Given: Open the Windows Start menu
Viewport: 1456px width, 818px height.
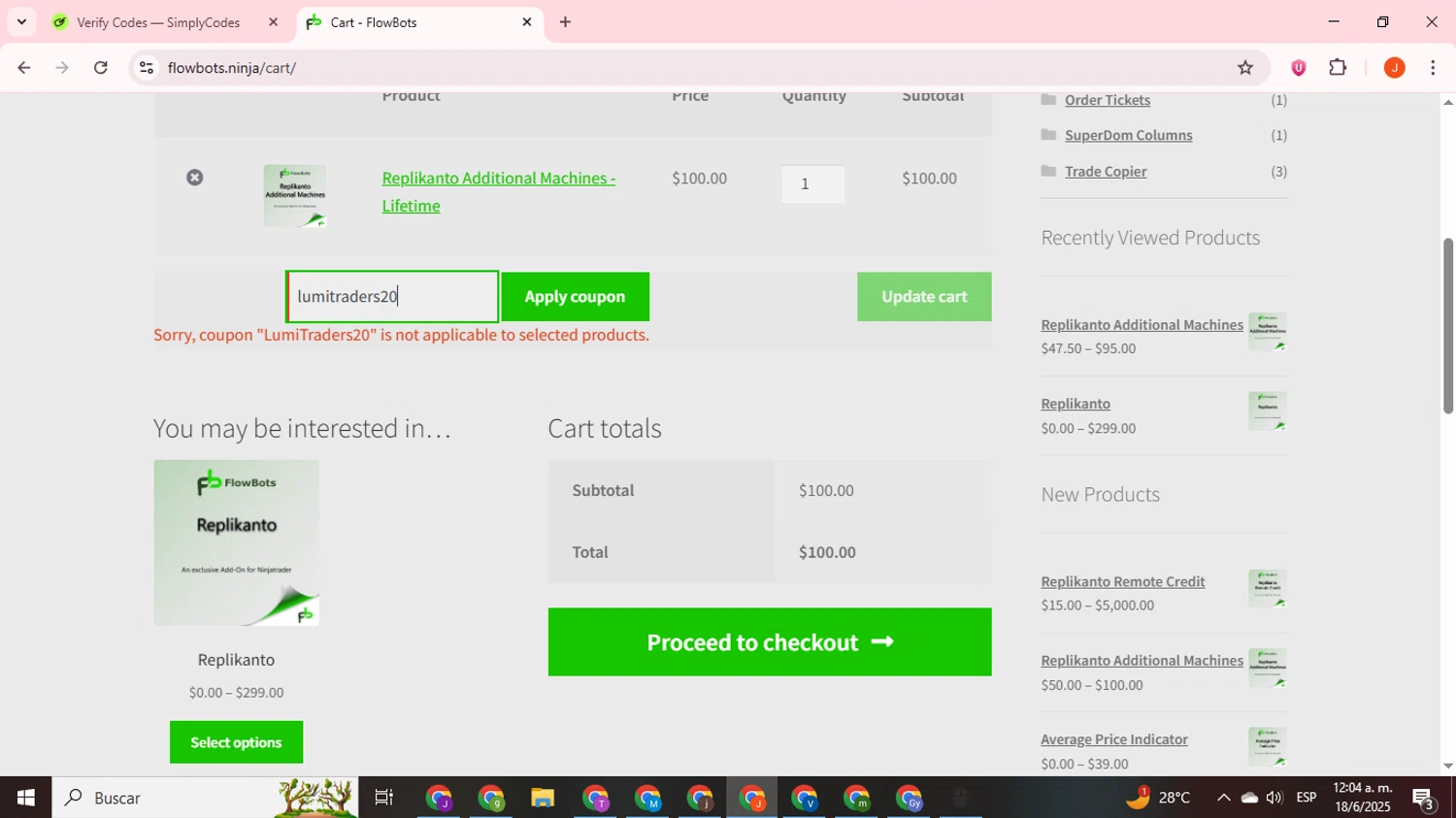Looking at the screenshot, I should [26, 798].
